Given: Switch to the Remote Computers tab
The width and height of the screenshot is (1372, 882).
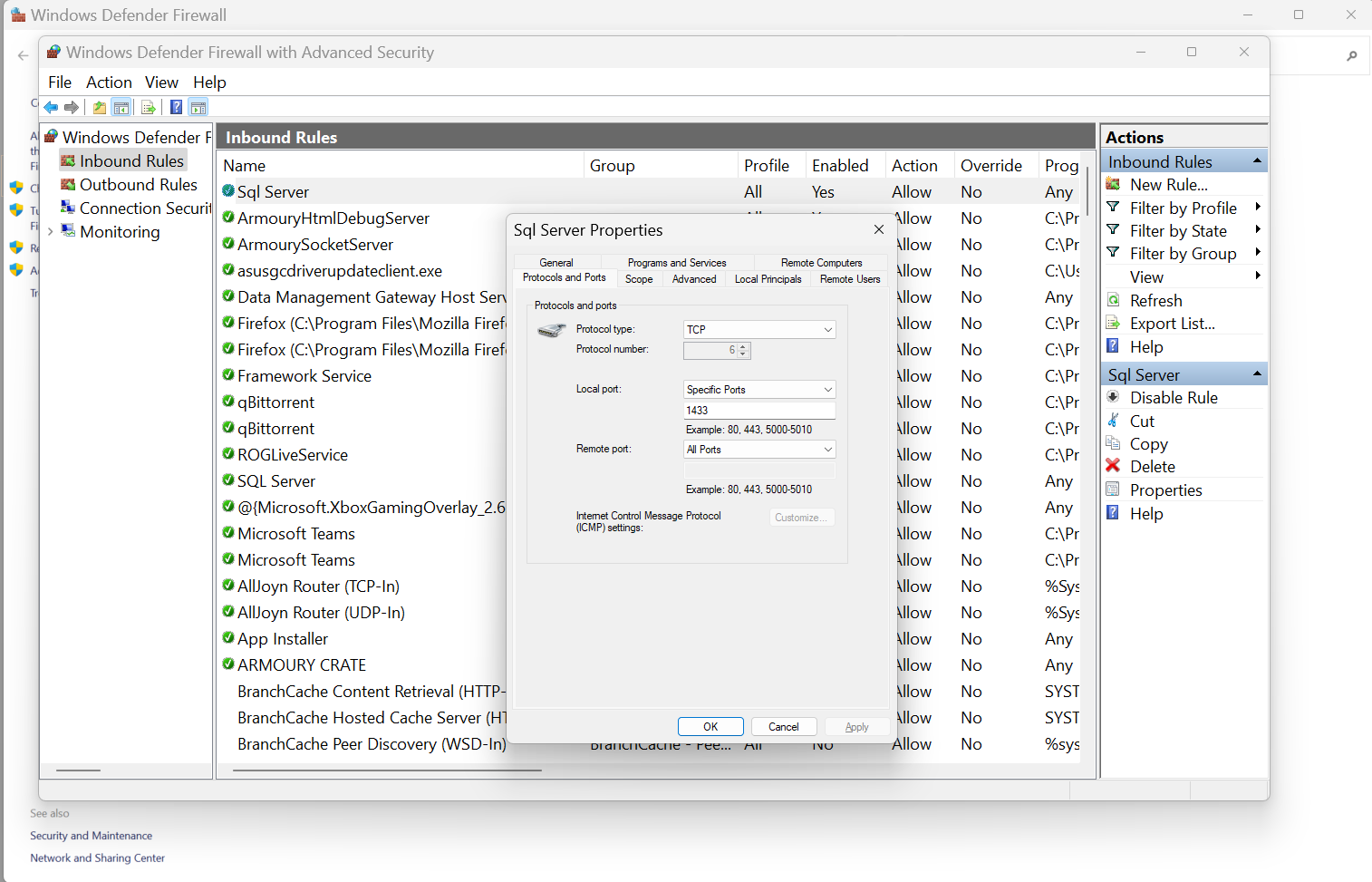Looking at the screenshot, I should click(822, 263).
